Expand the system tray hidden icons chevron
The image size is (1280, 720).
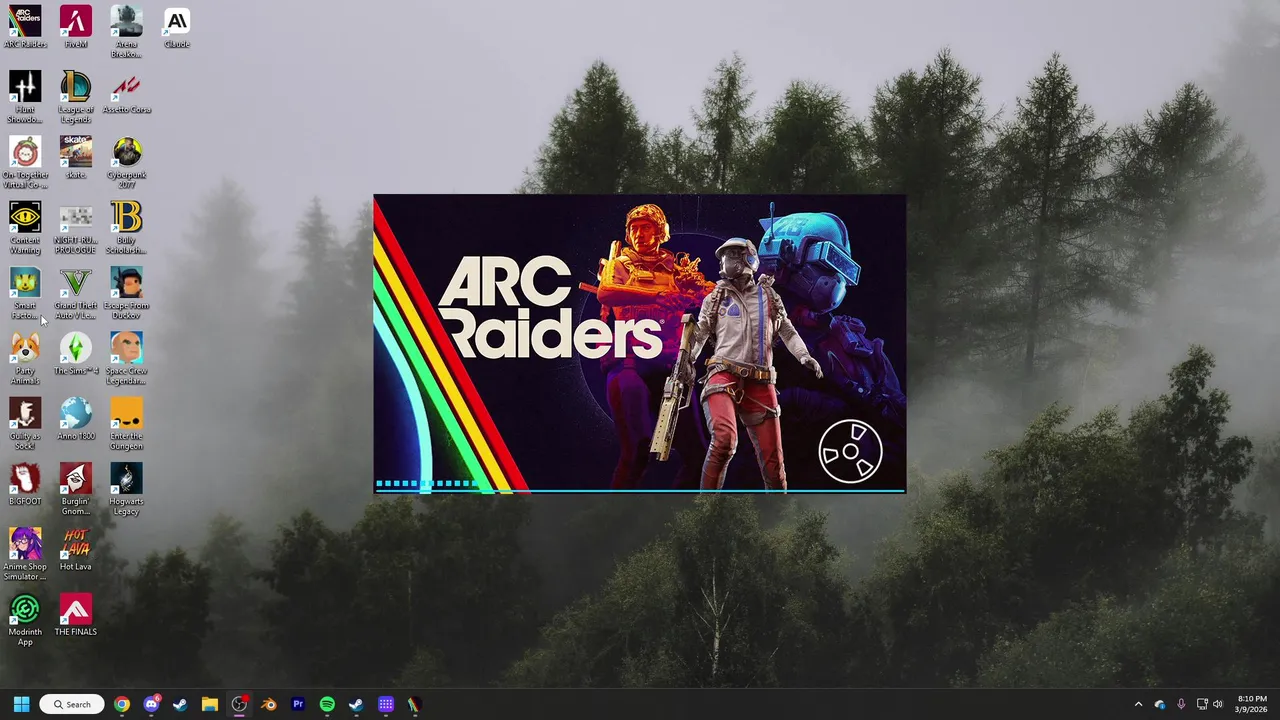[x=1138, y=704]
